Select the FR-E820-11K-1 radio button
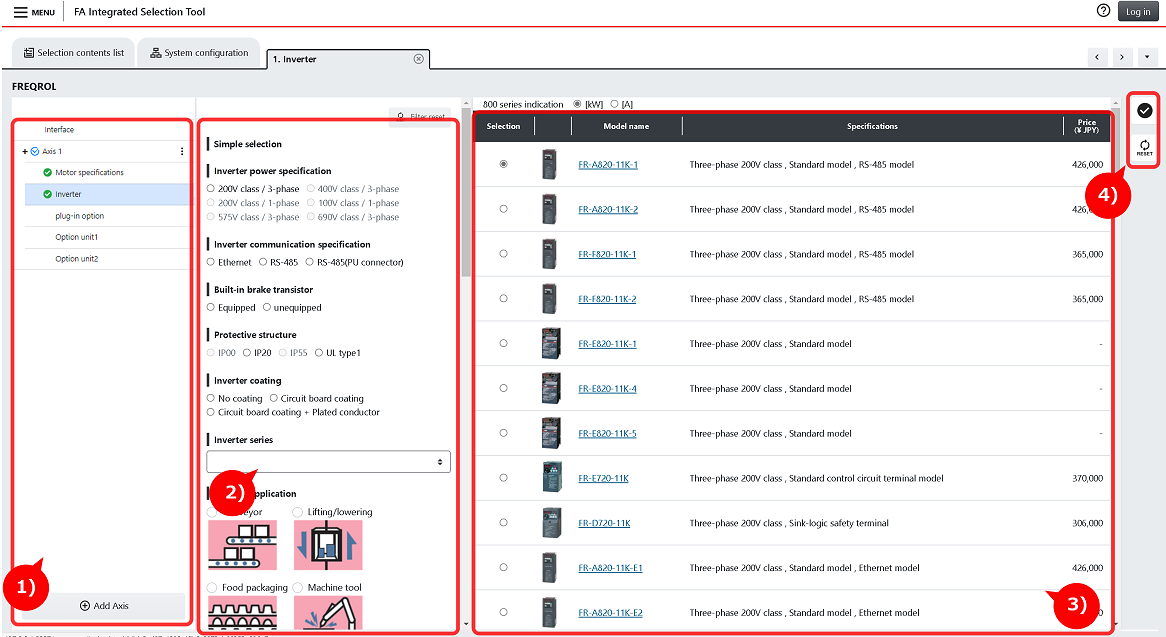Viewport: 1166px width, 637px height. point(503,343)
